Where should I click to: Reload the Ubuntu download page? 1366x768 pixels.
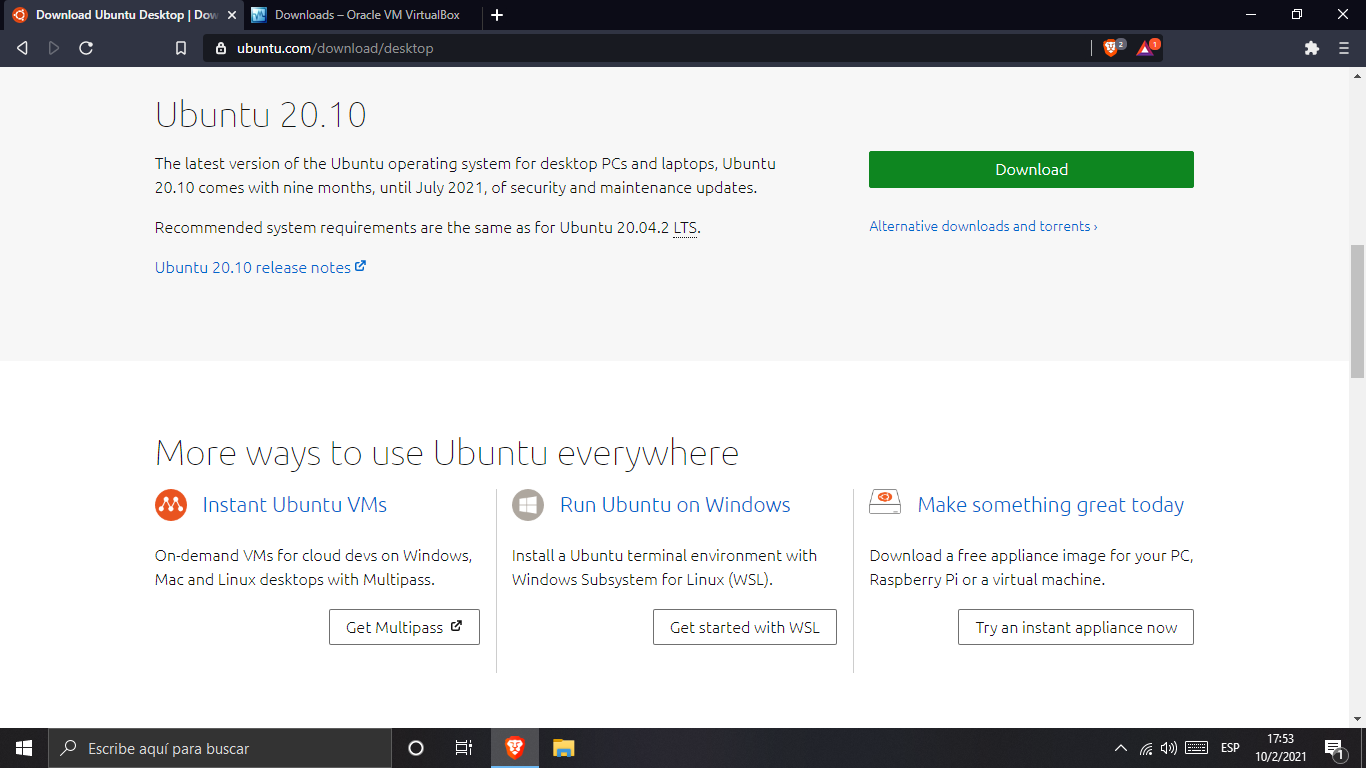point(86,48)
